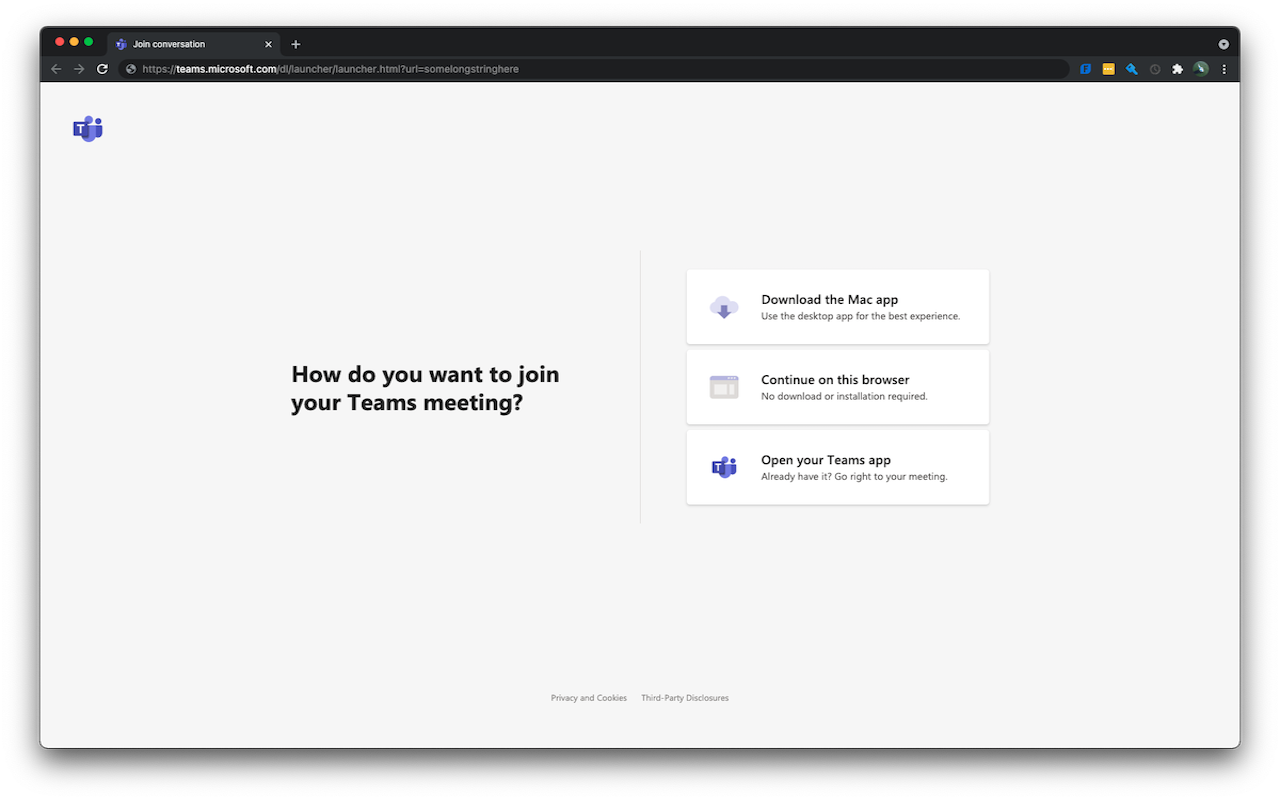Click the Teams icon in the Open your Teams app card
Image resolution: width=1280 pixels, height=800 pixels.
pyautogui.click(x=724, y=467)
